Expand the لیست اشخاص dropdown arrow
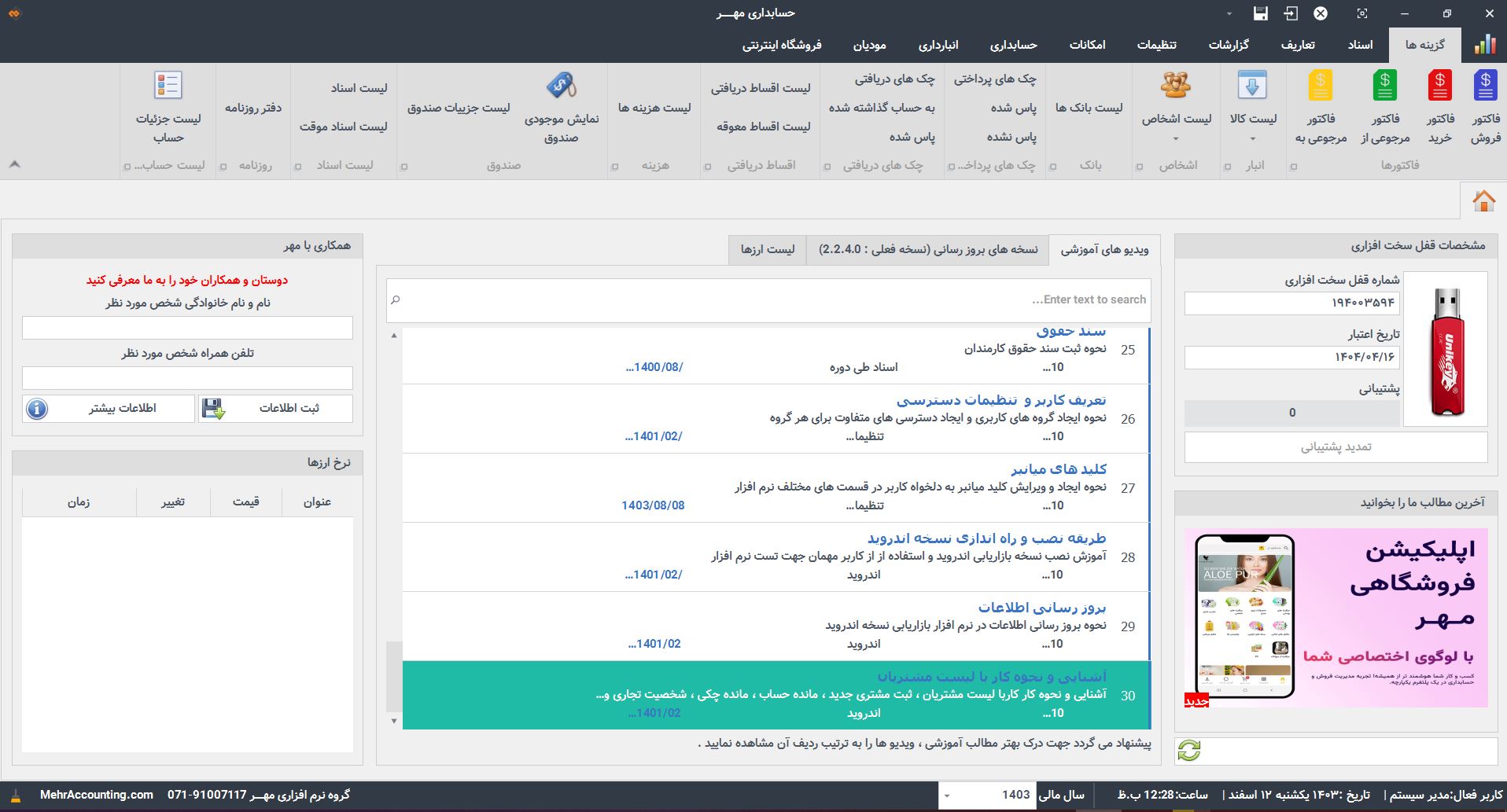Screen dimensions: 1507x812 (x=1174, y=138)
